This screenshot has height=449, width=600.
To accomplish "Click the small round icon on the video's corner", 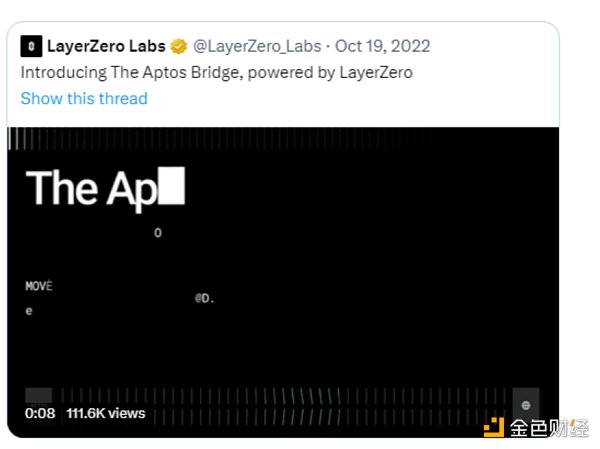I will click(526, 404).
